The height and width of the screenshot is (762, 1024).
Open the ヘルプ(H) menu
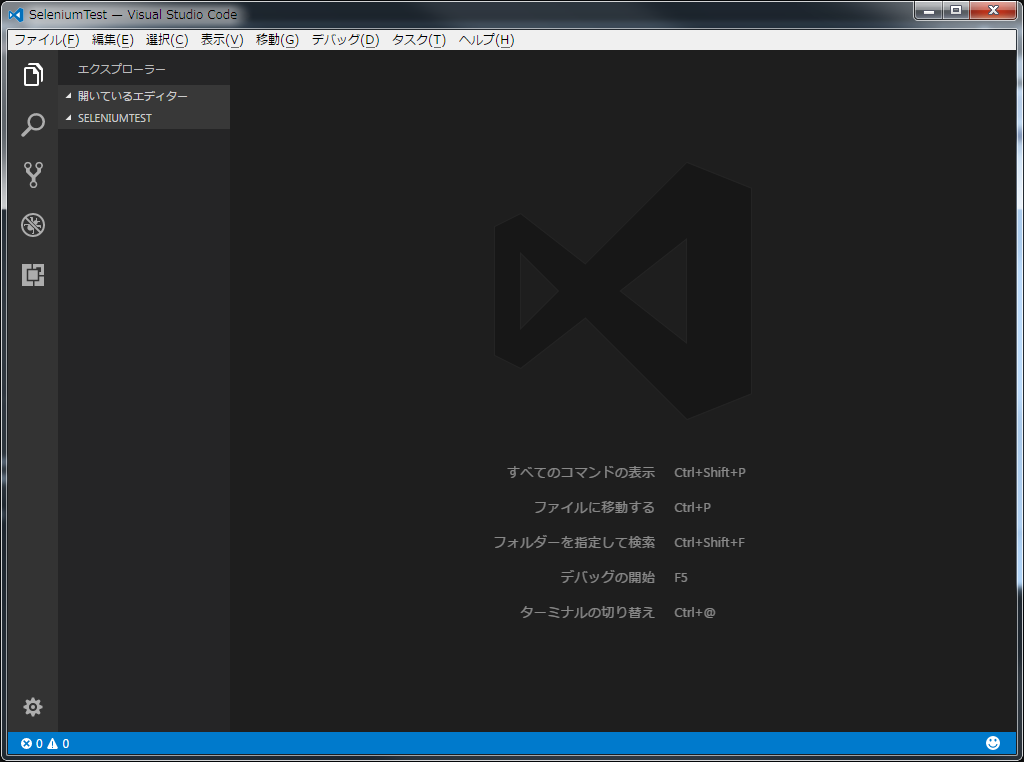pyautogui.click(x=487, y=40)
